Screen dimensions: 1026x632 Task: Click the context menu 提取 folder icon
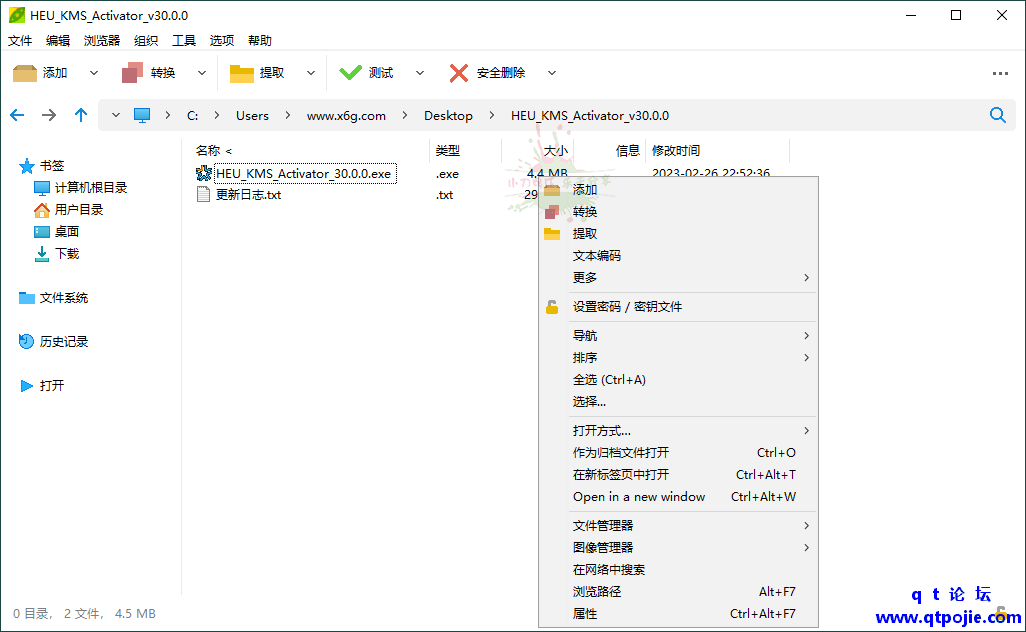[552, 234]
